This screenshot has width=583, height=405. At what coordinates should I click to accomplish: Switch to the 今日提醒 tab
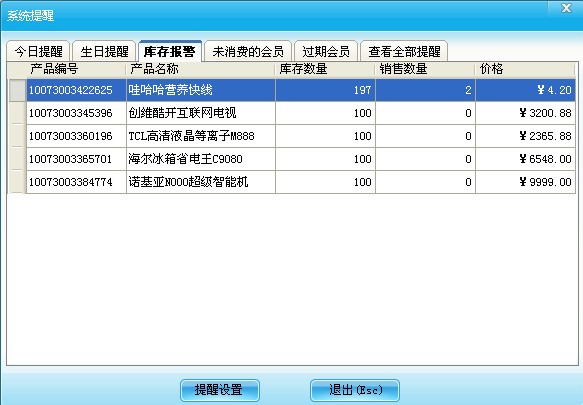tap(38, 51)
